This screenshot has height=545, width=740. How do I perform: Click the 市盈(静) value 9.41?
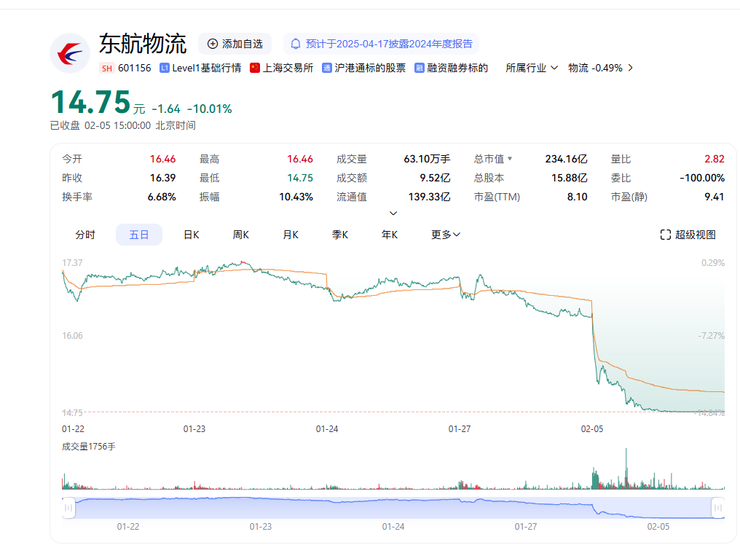point(714,197)
